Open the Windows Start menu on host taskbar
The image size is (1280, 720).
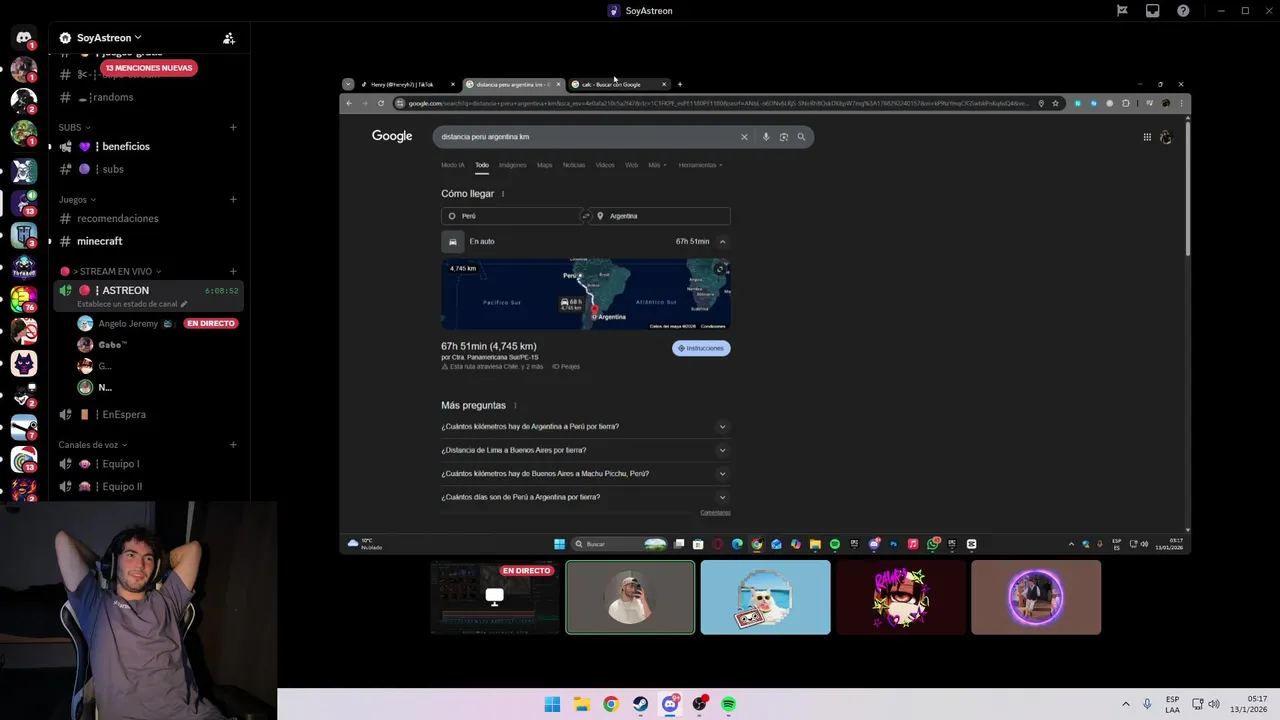click(x=552, y=704)
